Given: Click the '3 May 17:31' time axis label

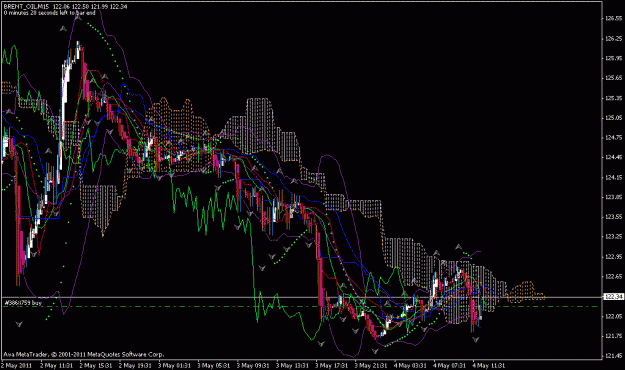Looking at the screenshot, I should pos(332,365).
